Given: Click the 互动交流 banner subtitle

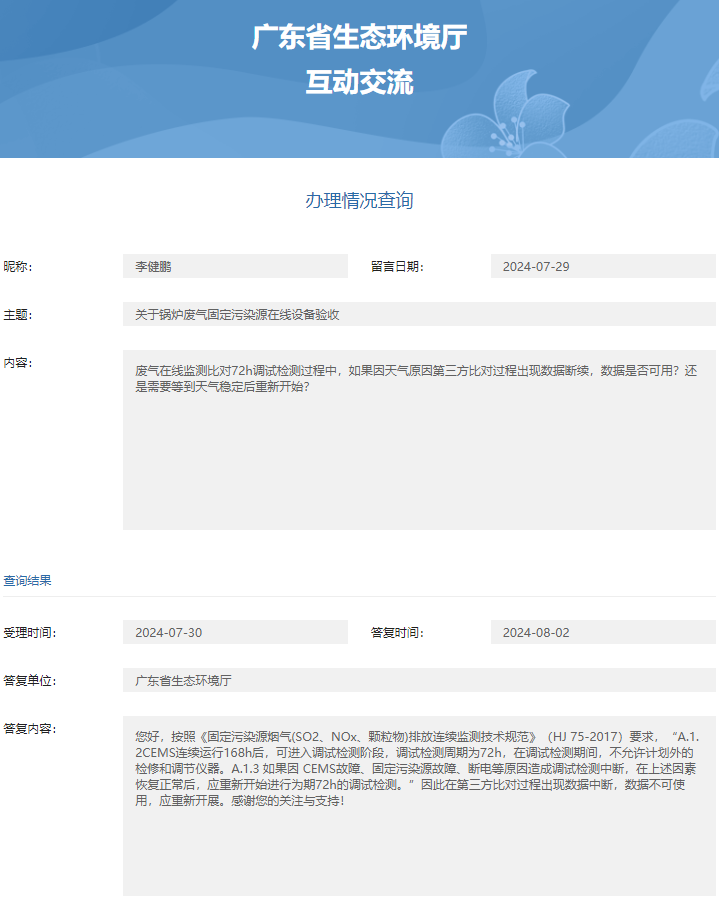Looking at the screenshot, I should point(359,82).
